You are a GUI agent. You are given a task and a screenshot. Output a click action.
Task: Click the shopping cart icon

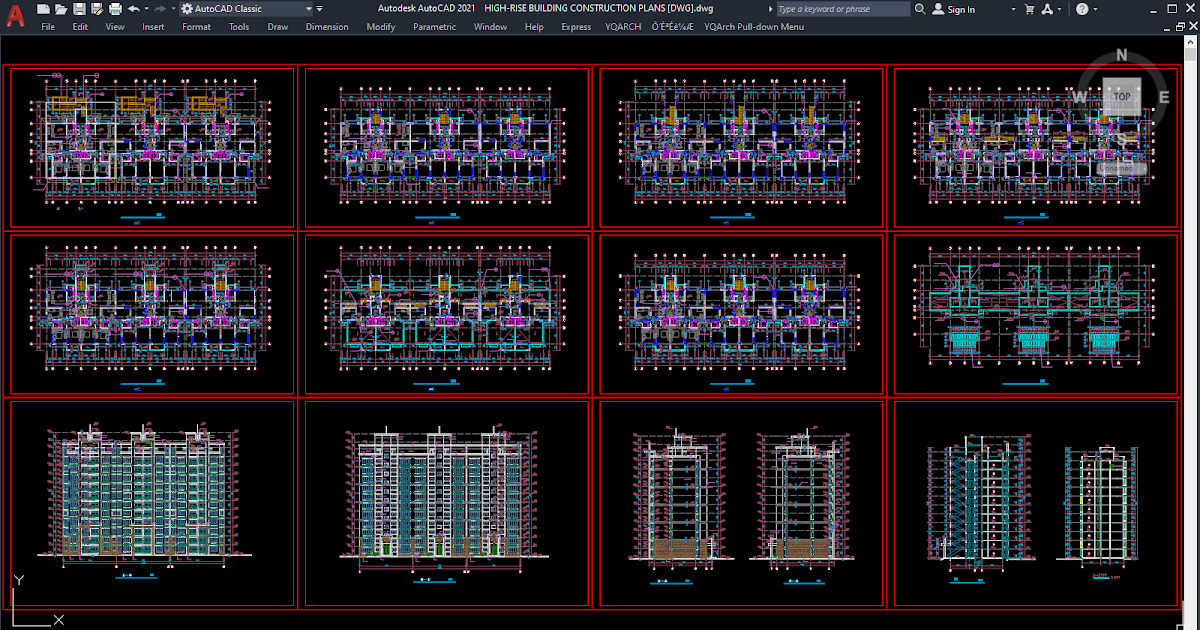point(1030,8)
